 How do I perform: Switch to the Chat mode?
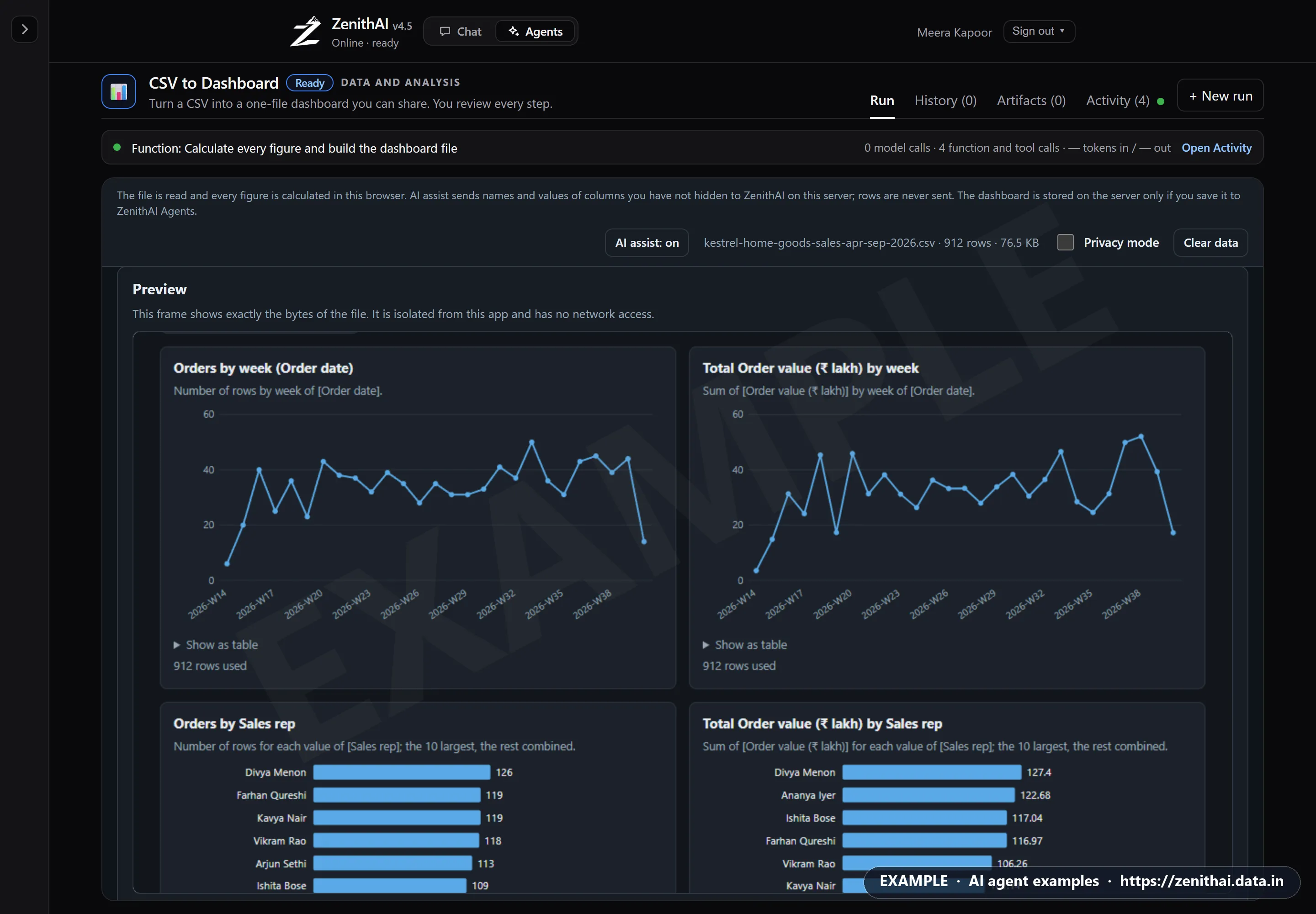tap(461, 32)
